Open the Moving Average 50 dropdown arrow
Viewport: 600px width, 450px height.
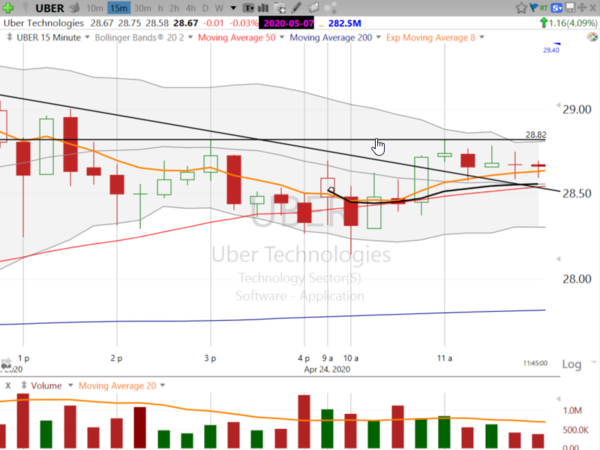(282, 37)
